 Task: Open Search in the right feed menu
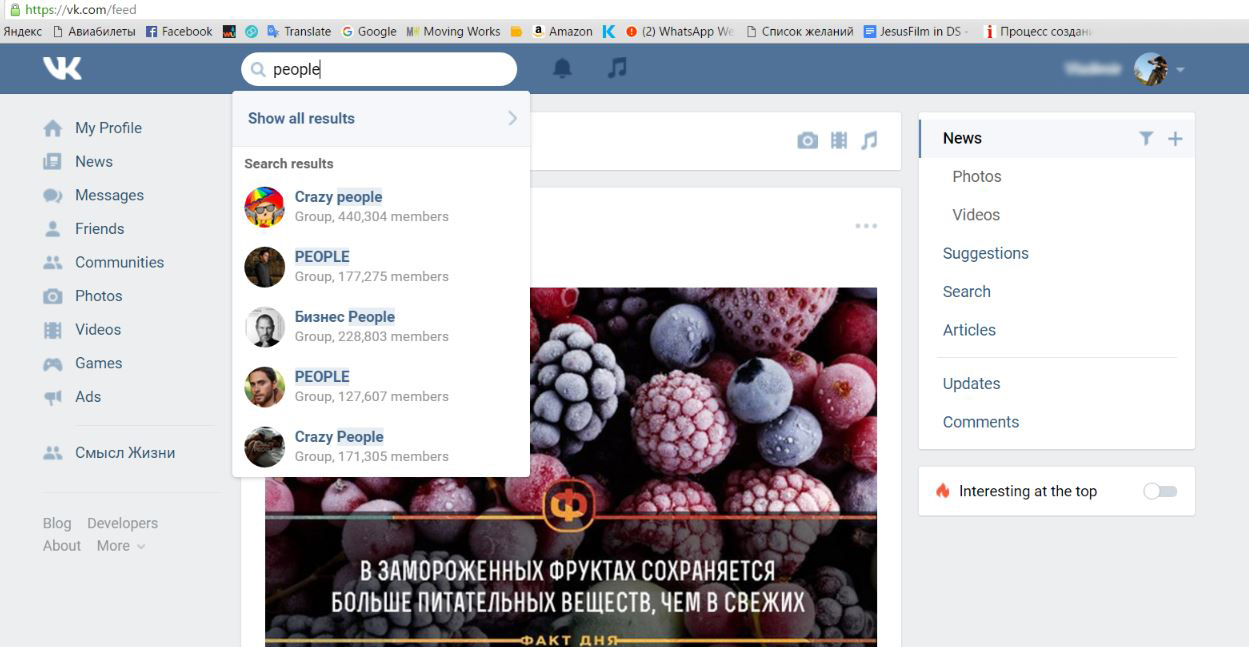click(x=967, y=292)
